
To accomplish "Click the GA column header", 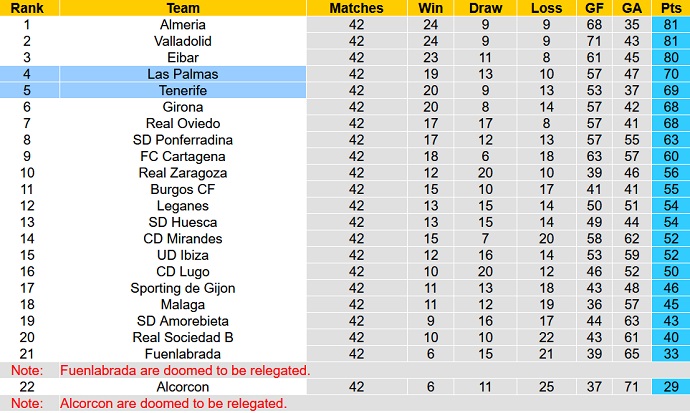I will [630, 8].
